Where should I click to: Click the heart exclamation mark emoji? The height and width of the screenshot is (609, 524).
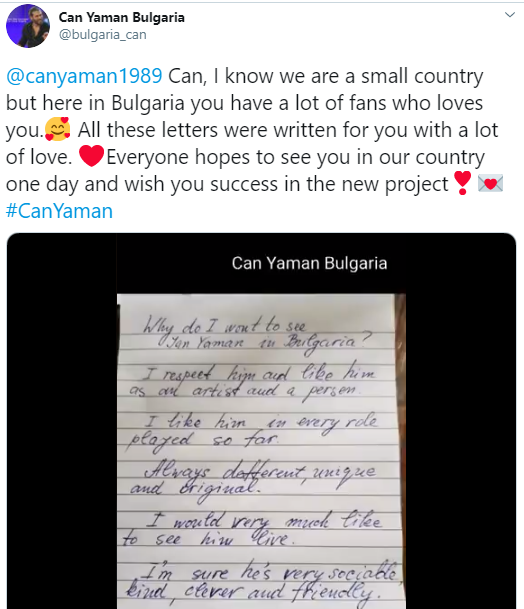coord(462,183)
